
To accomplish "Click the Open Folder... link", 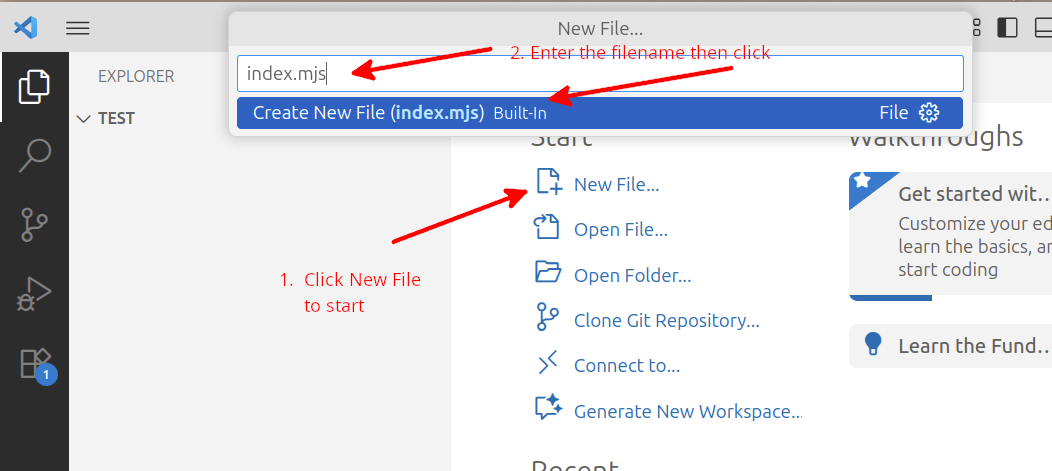I will (x=632, y=275).
